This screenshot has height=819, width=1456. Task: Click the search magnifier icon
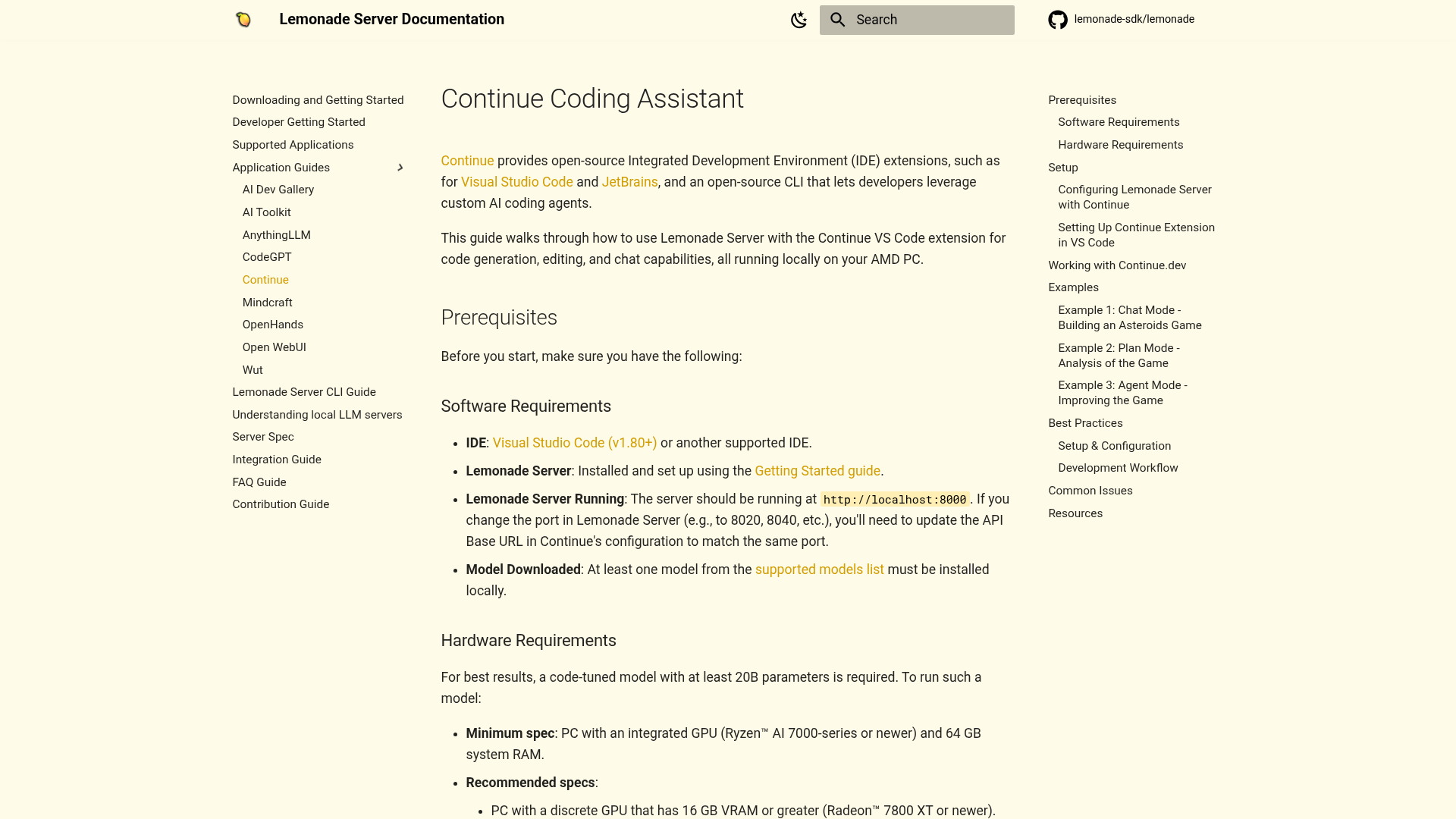coord(837,20)
